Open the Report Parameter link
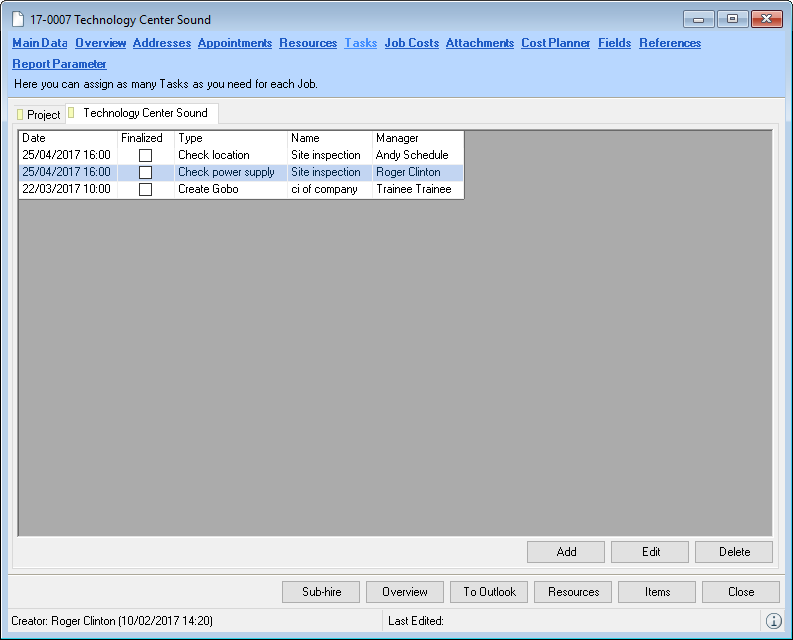 click(x=59, y=64)
